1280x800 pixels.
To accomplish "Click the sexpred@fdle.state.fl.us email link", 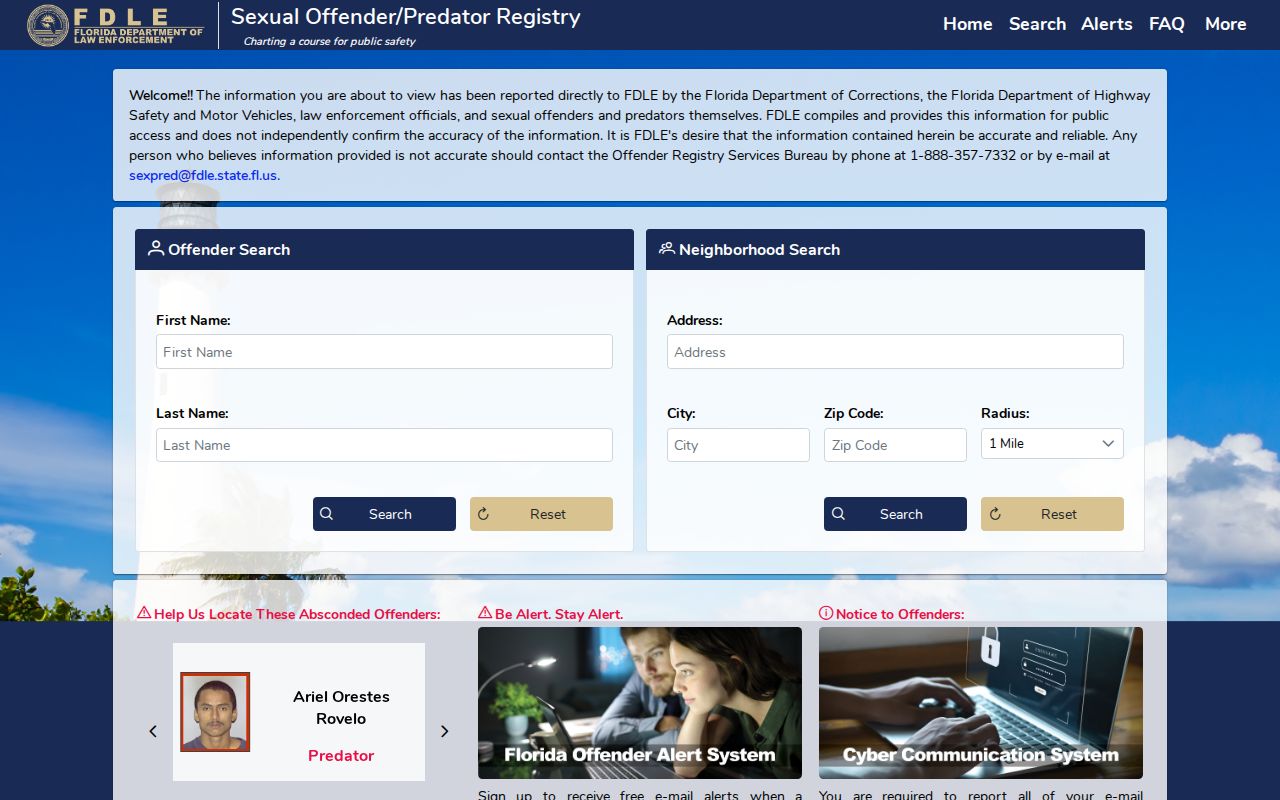I will click(204, 175).
